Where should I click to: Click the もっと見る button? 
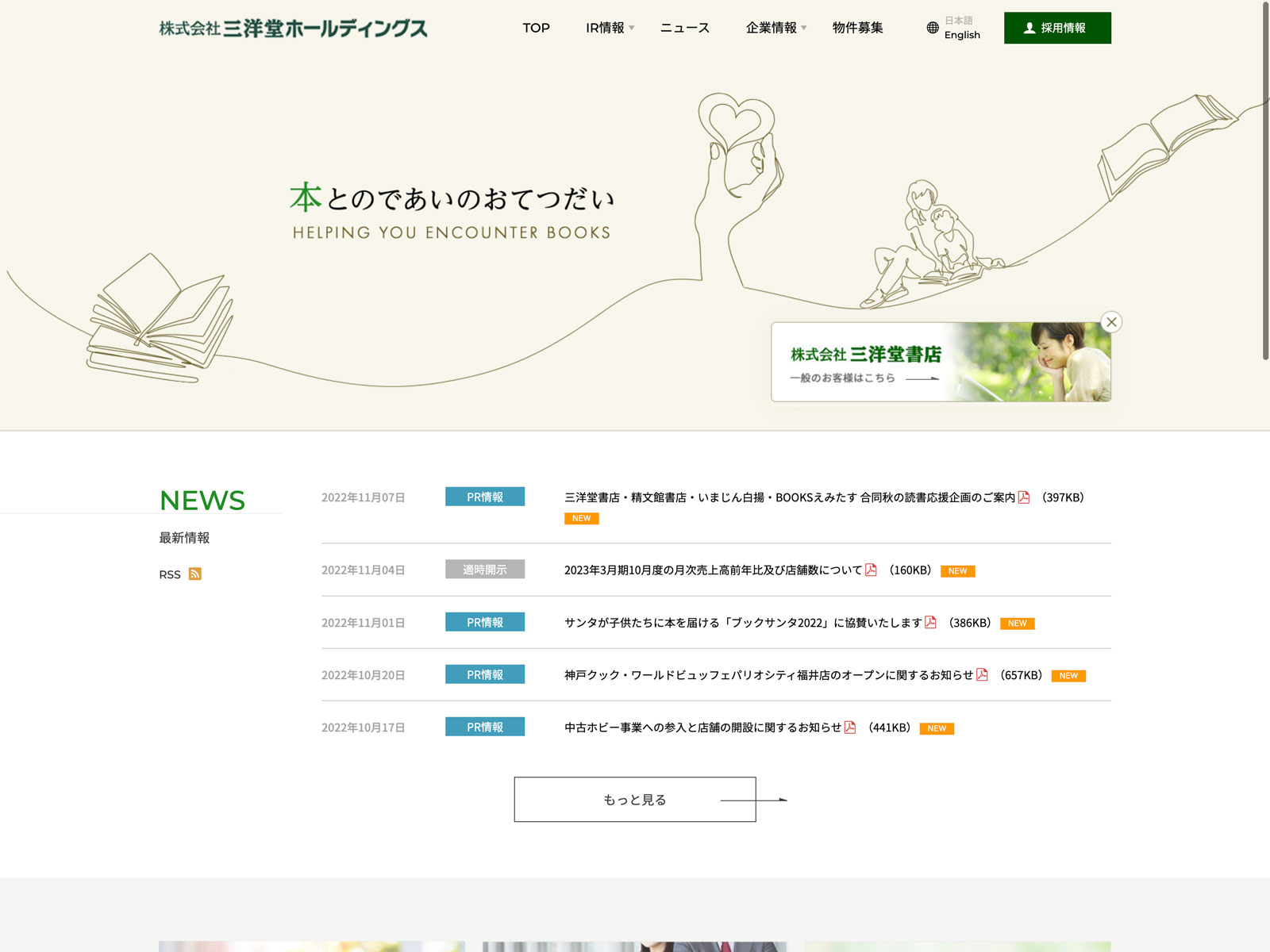pos(635,800)
